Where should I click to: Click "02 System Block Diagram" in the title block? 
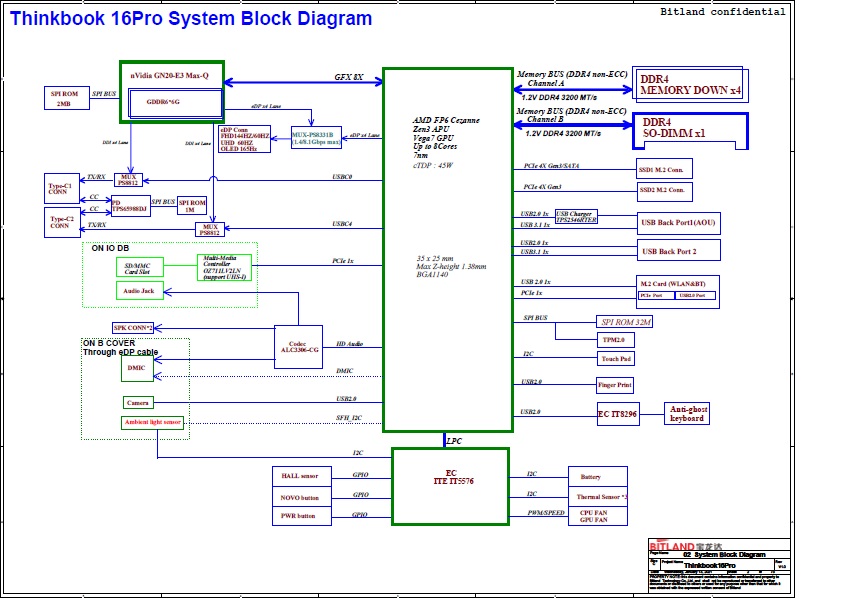pyautogui.click(x=724, y=555)
